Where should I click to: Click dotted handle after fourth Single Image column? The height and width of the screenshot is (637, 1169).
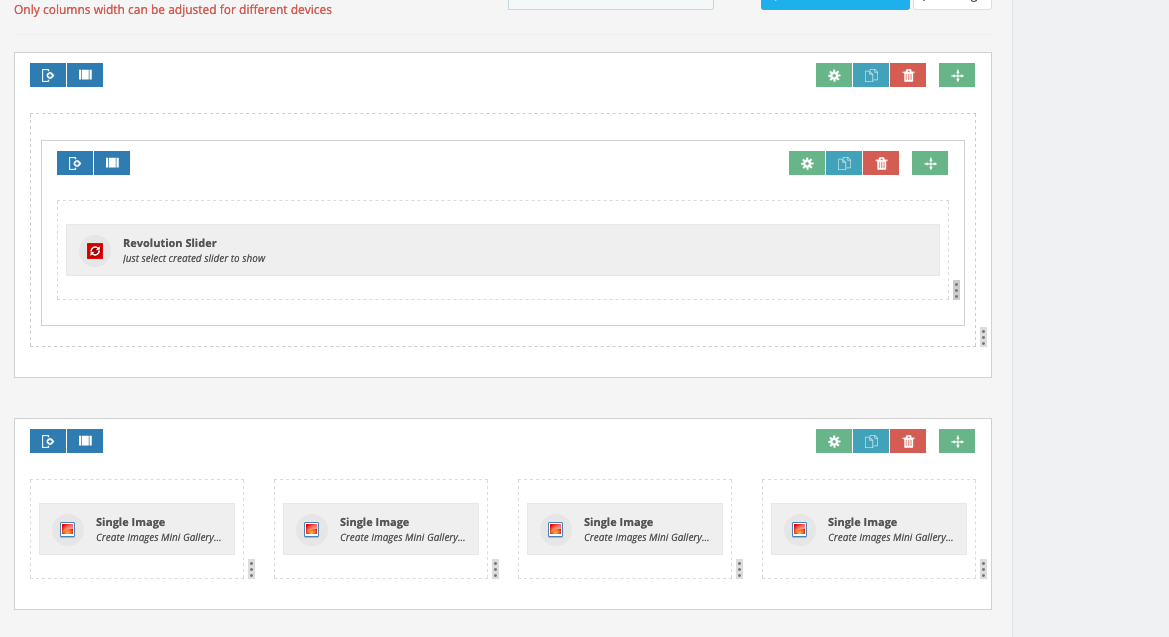point(983,569)
